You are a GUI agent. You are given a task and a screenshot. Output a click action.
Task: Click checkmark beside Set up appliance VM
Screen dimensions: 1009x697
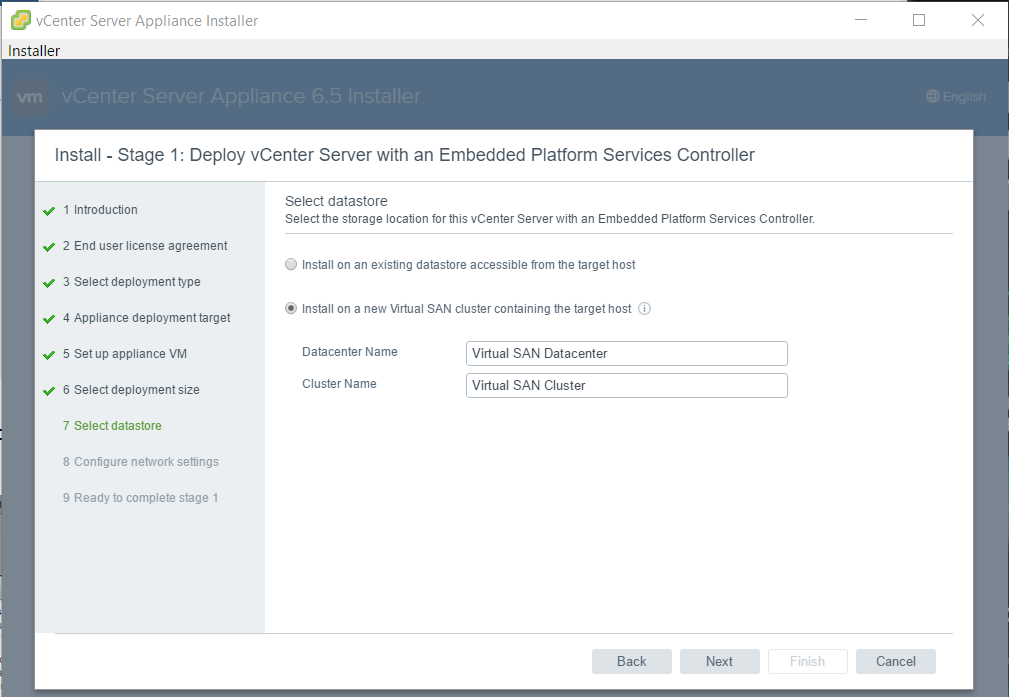click(49, 355)
